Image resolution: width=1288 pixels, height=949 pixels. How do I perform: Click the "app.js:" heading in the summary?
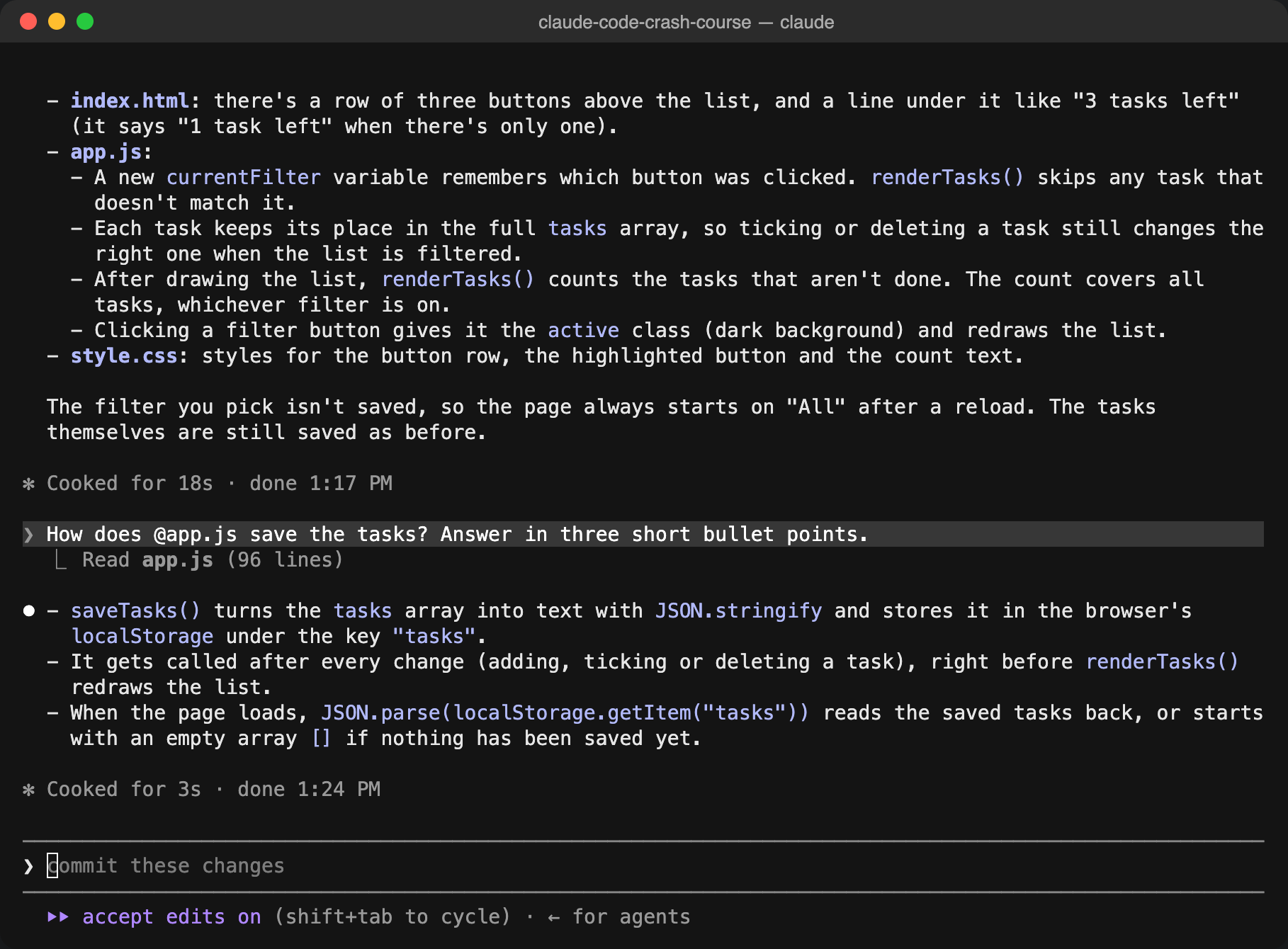tap(111, 152)
